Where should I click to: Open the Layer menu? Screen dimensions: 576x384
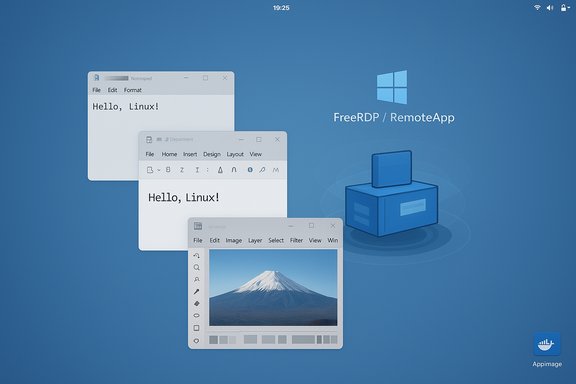point(255,240)
